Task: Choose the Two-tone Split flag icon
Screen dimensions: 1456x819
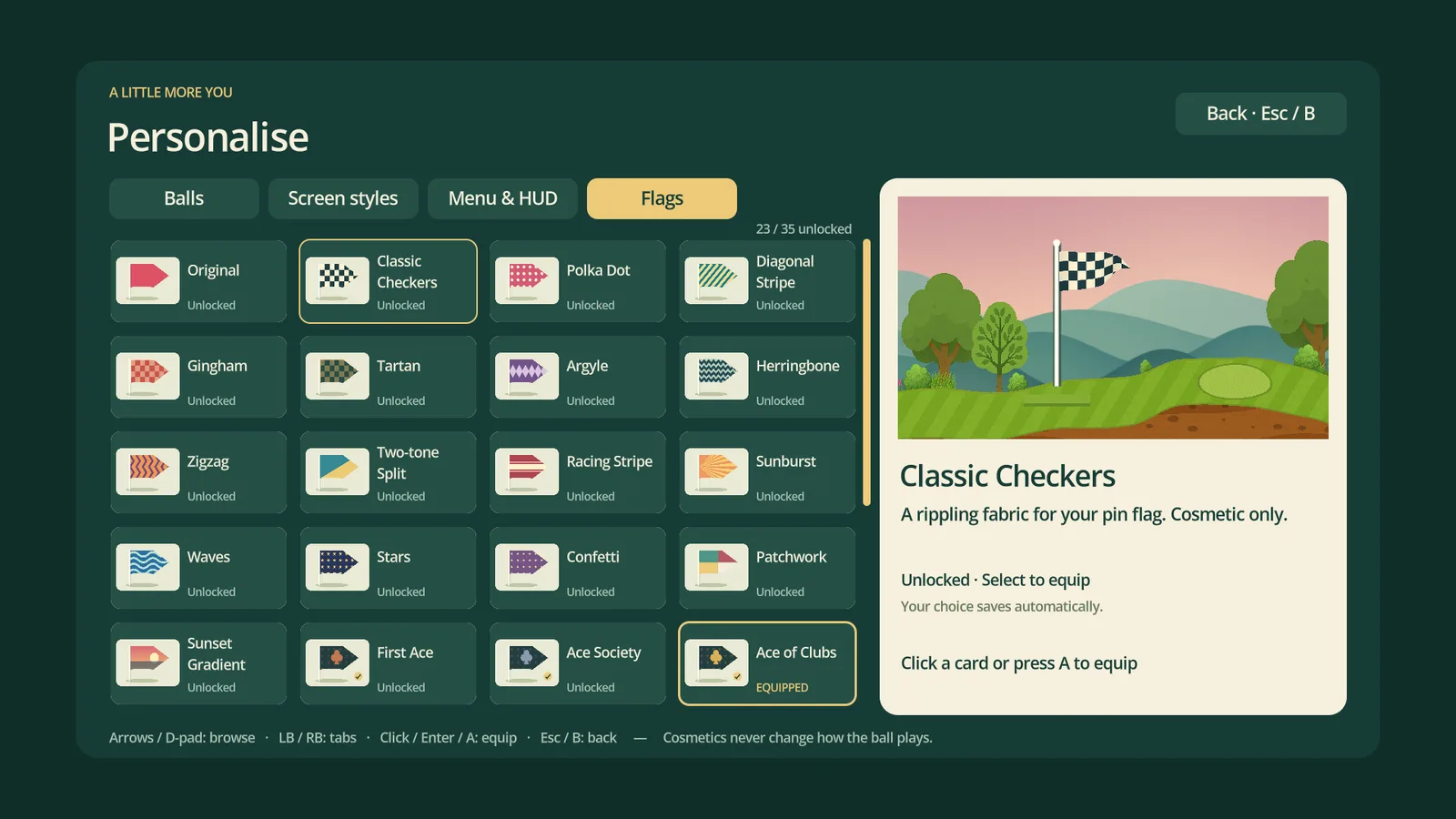Action: pos(337,471)
